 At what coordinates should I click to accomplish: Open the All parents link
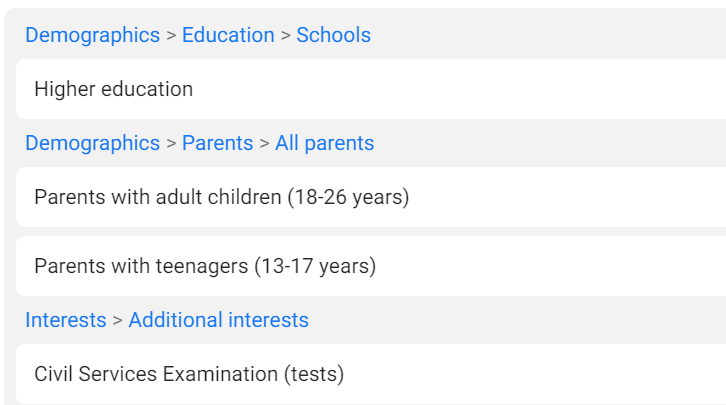pos(325,143)
